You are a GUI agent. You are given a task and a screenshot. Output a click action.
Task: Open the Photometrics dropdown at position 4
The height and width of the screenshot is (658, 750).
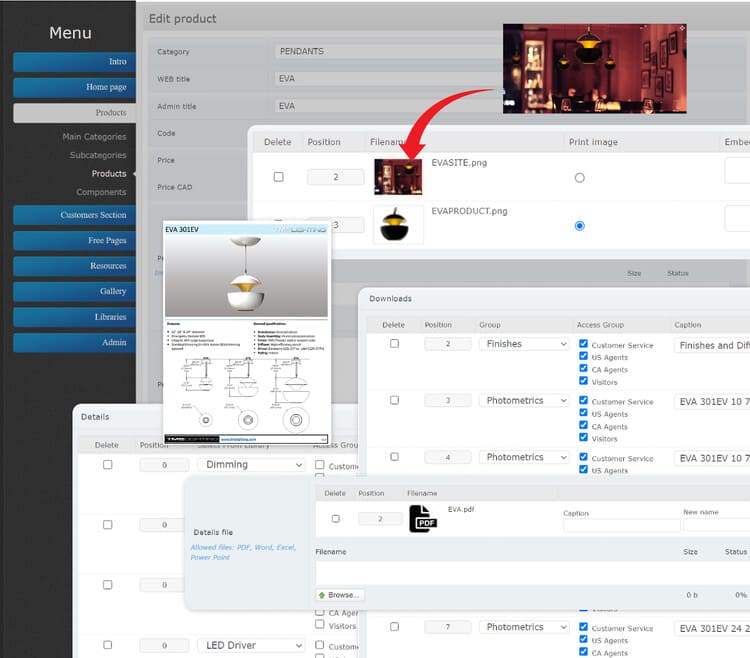pyautogui.click(x=524, y=457)
